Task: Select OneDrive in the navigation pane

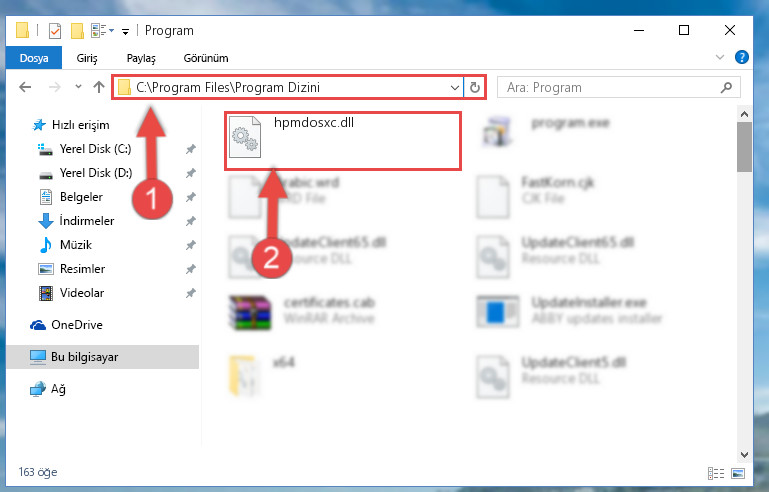Action: (67, 325)
